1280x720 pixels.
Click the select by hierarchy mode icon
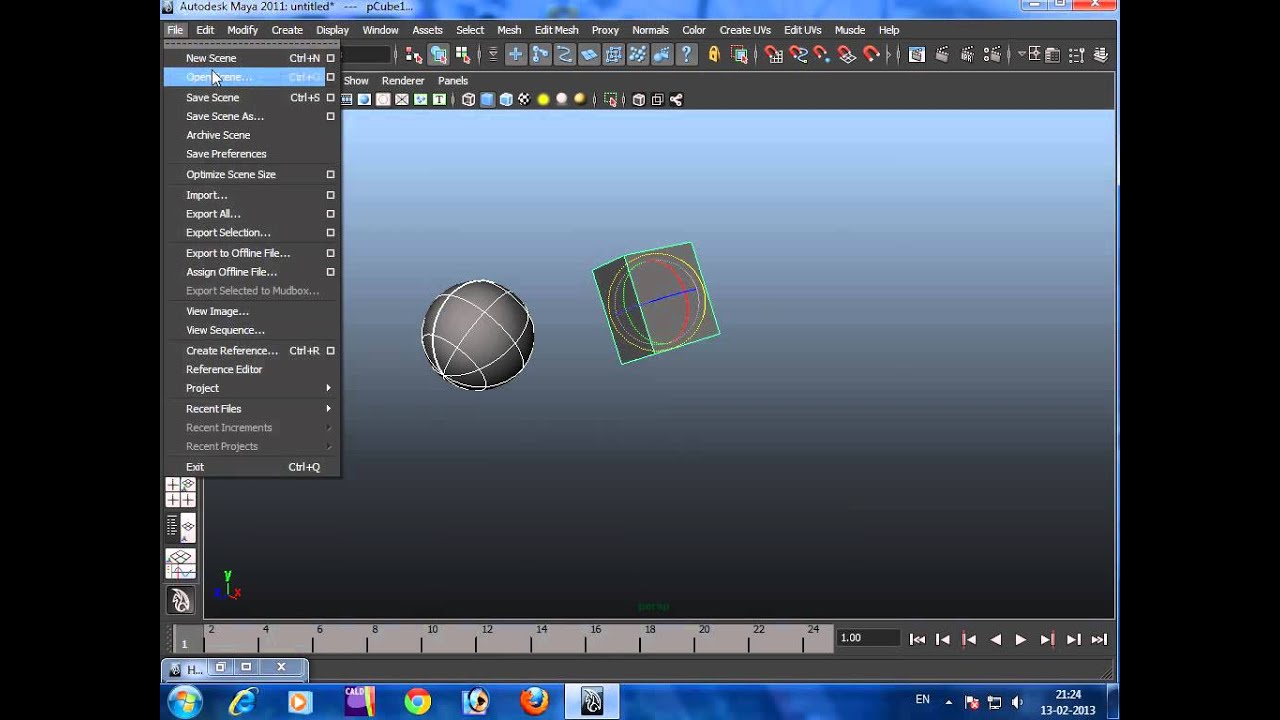click(x=414, y=55)
